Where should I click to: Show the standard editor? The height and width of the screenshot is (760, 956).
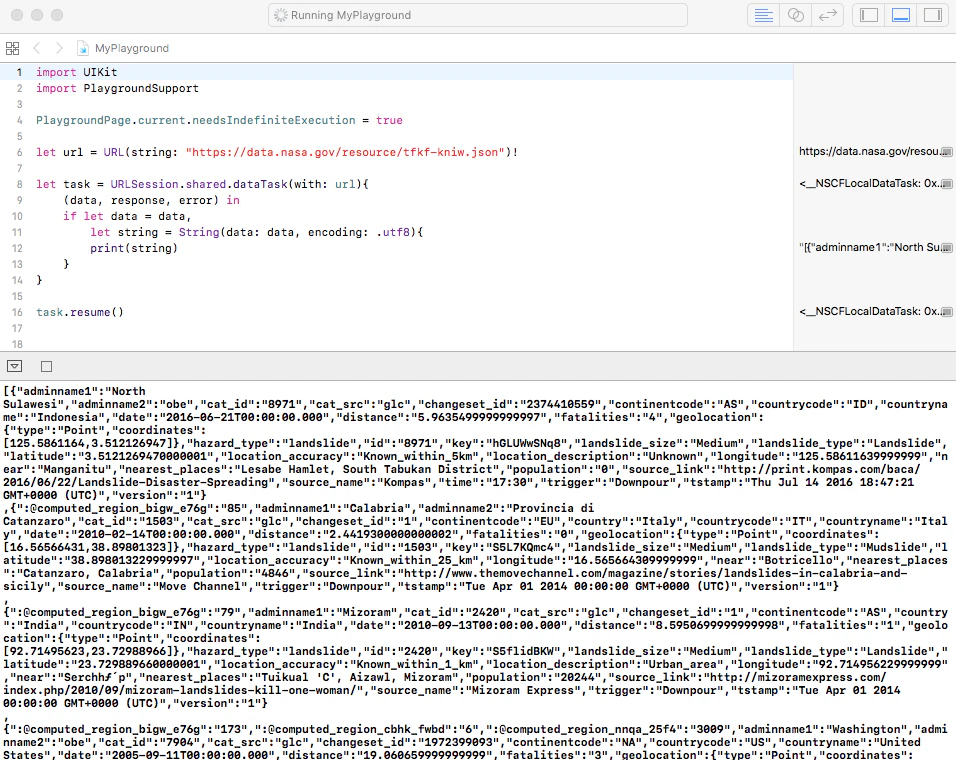763,15
